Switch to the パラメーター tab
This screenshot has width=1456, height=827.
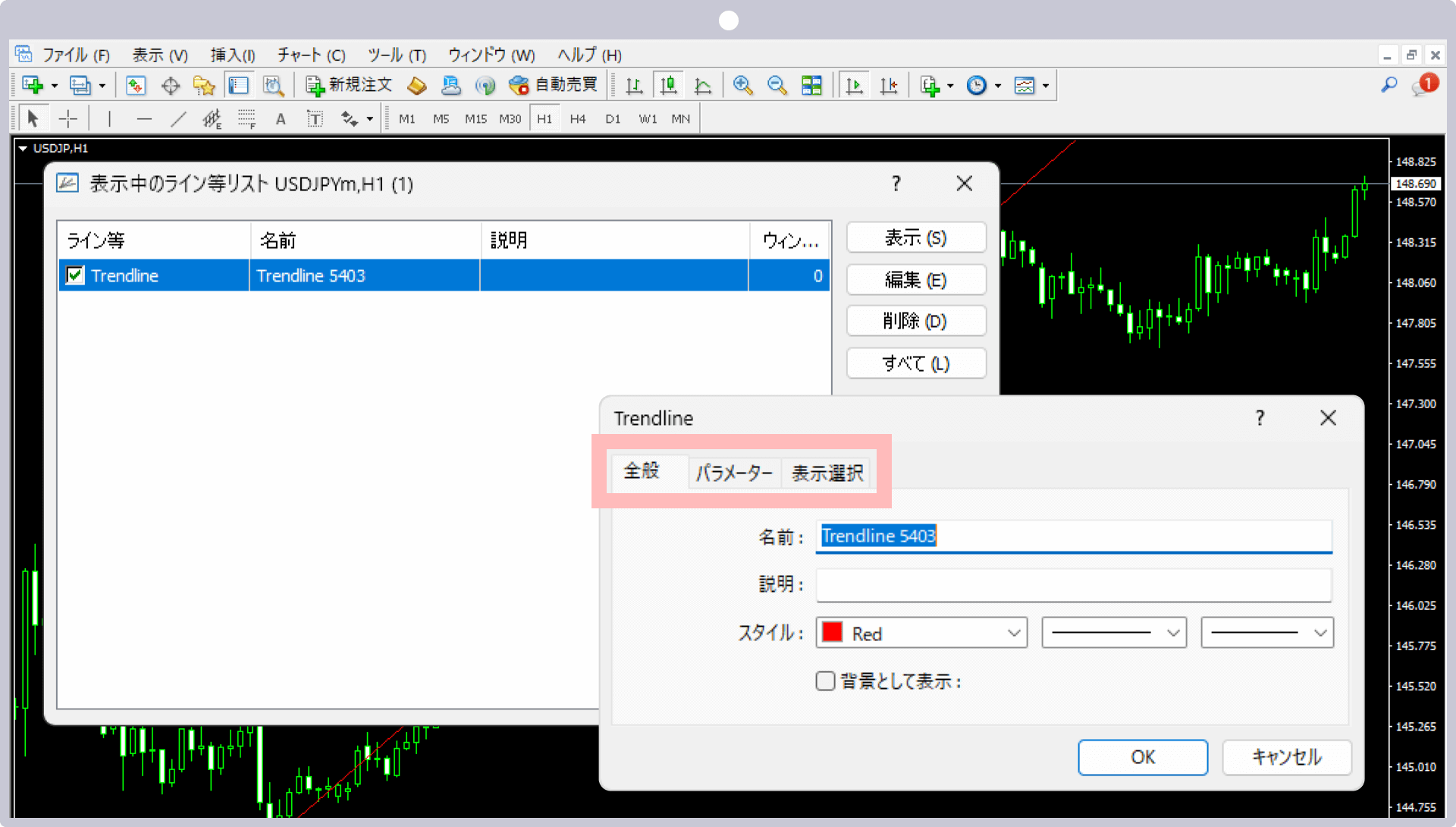[734, 473]
